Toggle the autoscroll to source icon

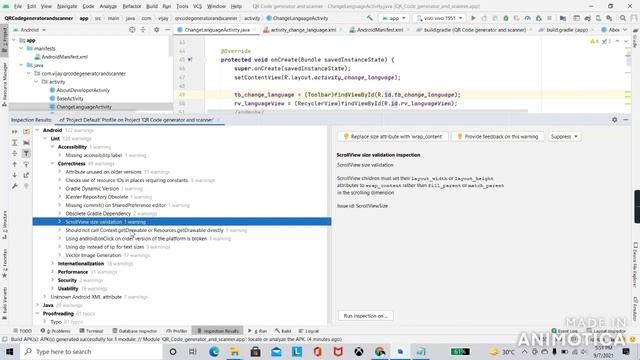tap(26, 164)
